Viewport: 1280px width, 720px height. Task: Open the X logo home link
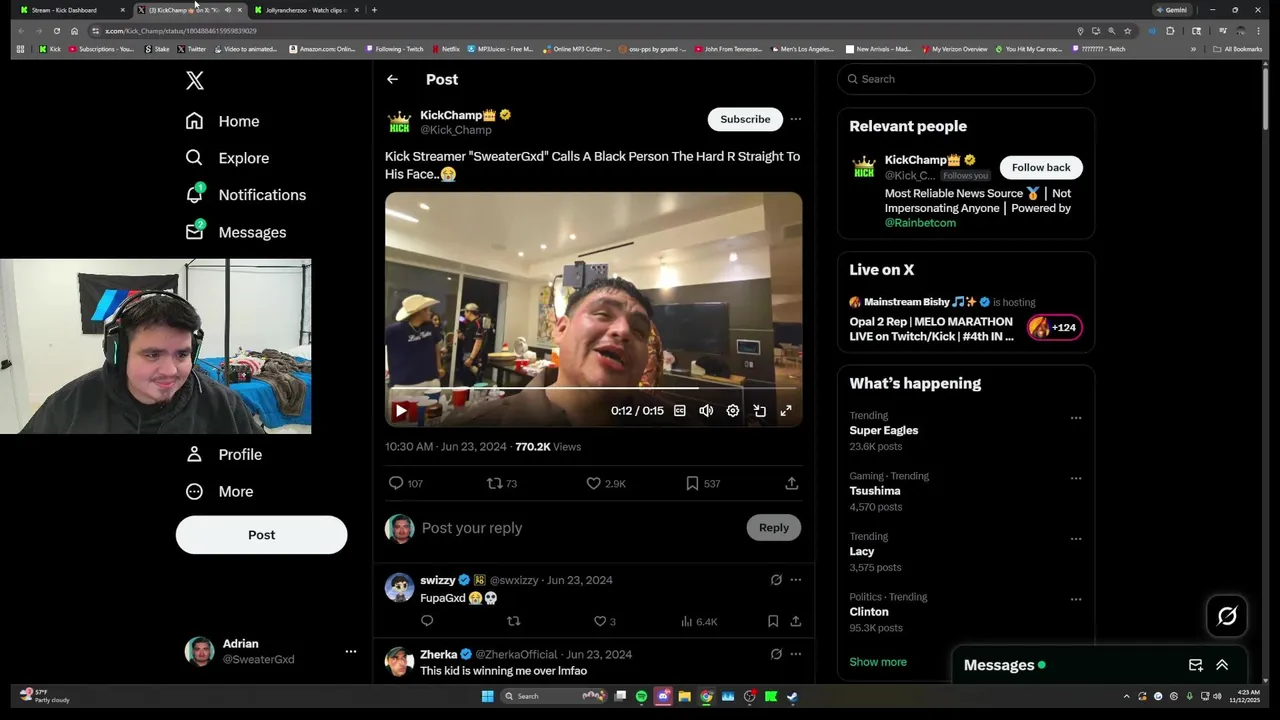click(x=195, y=81)
